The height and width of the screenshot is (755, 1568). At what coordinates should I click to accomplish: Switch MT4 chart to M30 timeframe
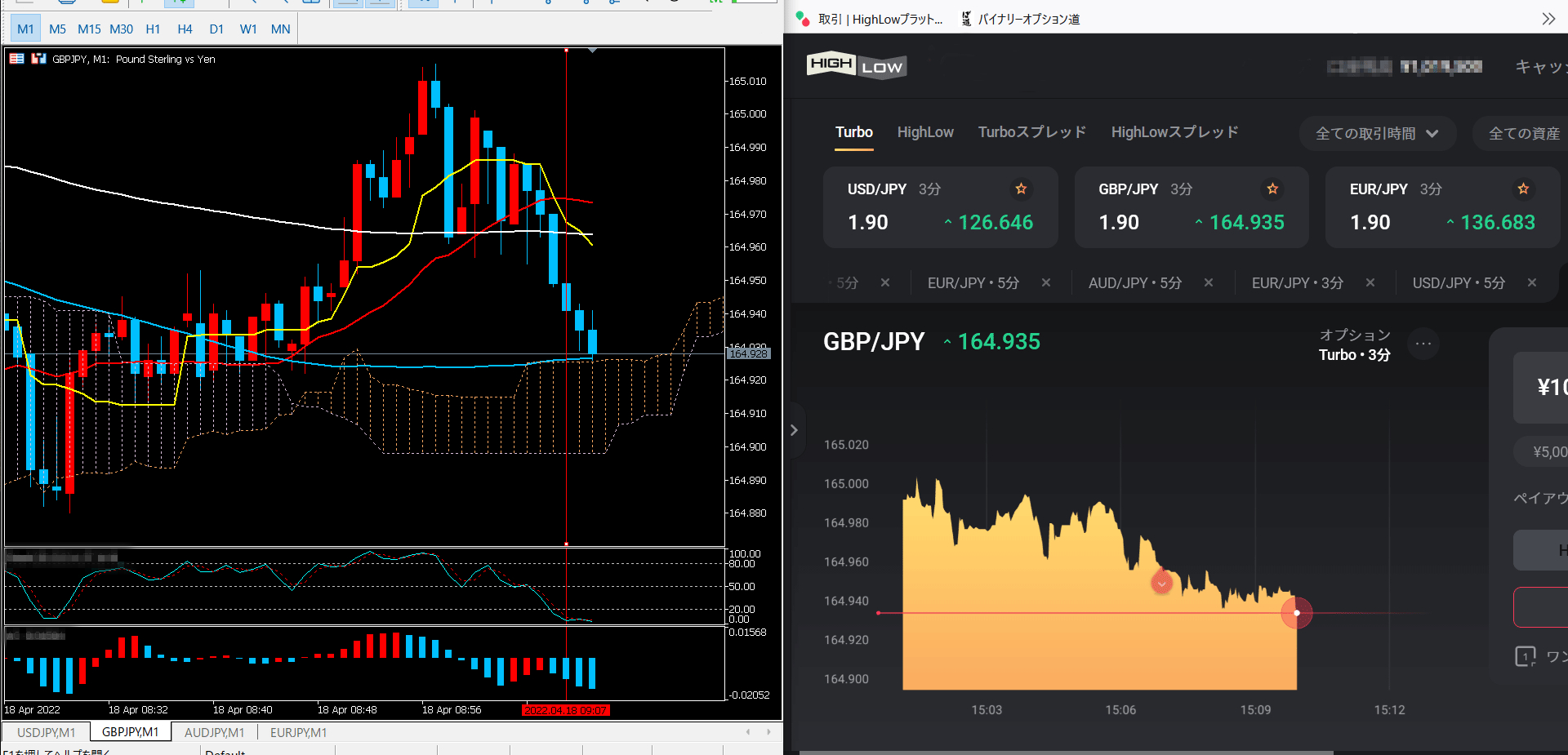pos(121,29)
